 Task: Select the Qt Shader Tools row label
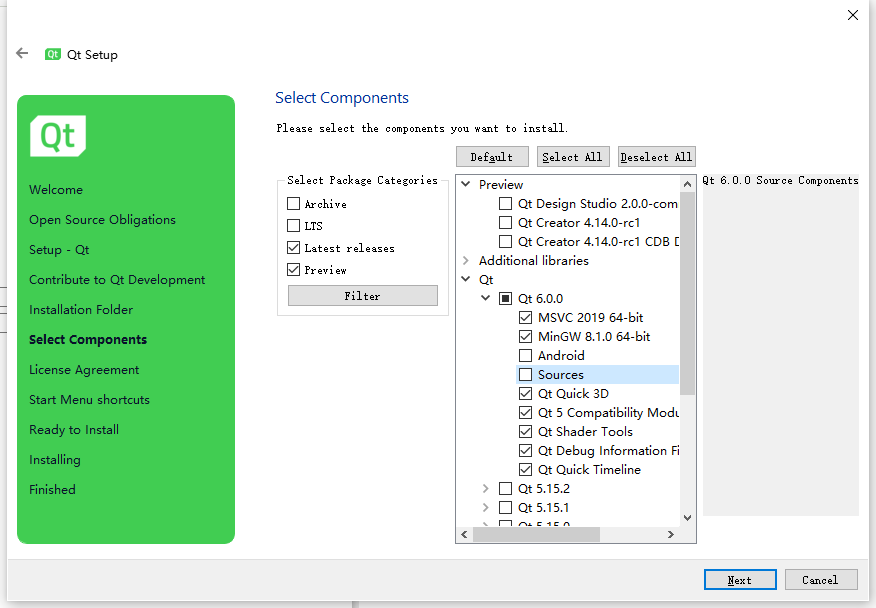pos(585,431)
